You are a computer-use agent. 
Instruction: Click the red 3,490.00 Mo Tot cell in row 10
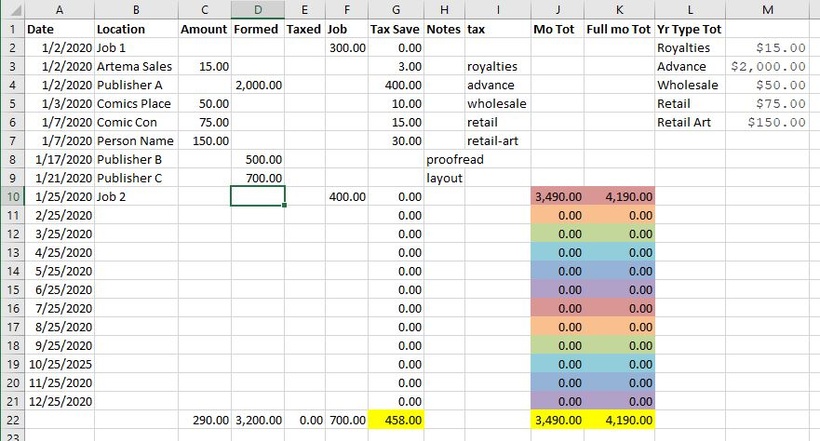pyautogui.click(x=557, y=197)
